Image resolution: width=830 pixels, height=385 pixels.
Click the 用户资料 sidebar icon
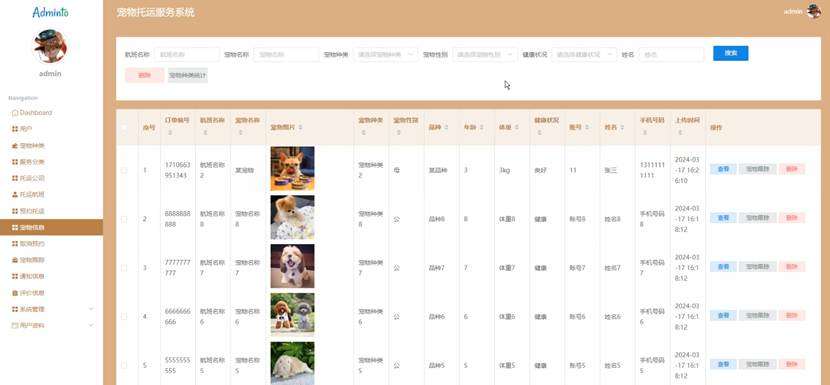coord(15,325)
